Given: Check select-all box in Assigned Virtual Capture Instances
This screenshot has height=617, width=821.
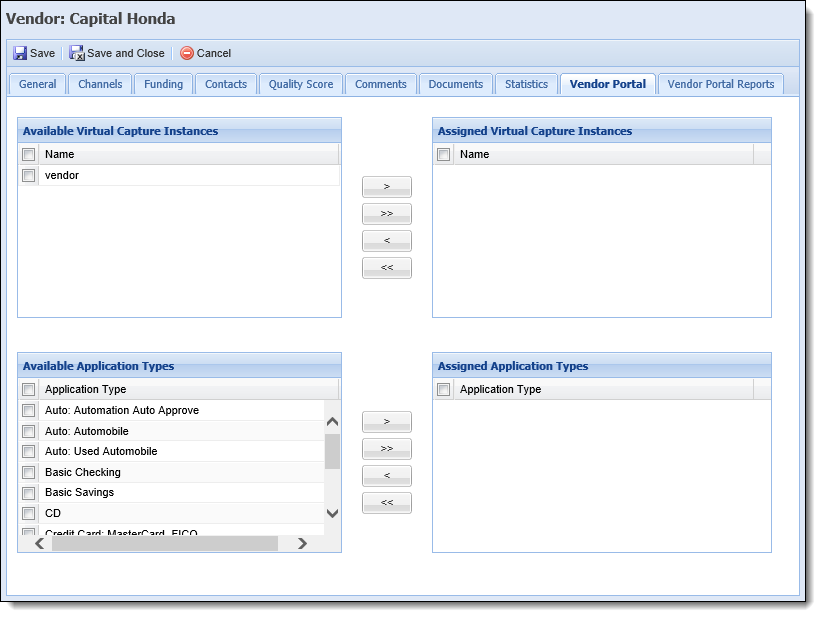Looking at the screenshot, I should point(443,155).
